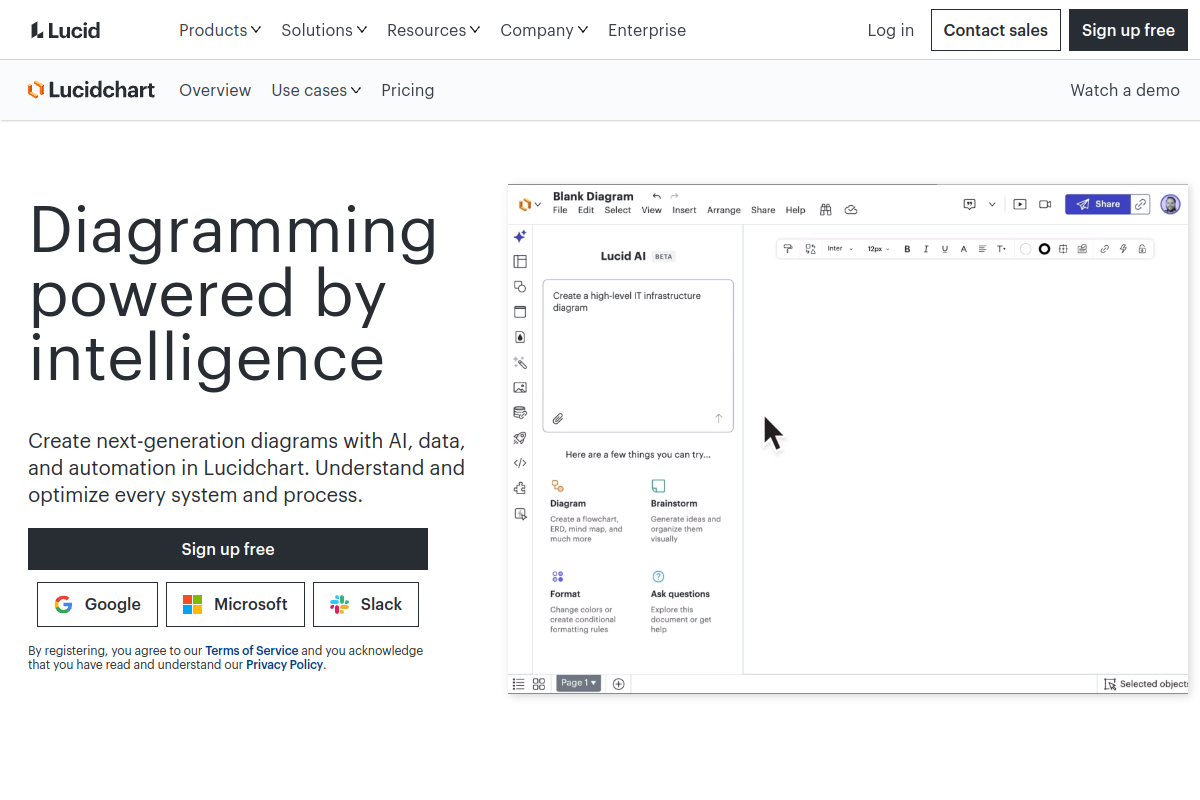Click the Lucid AI sparkle icon in the editor sidebar
Screen dimensions: 1200x800
(x=520, y=237)
